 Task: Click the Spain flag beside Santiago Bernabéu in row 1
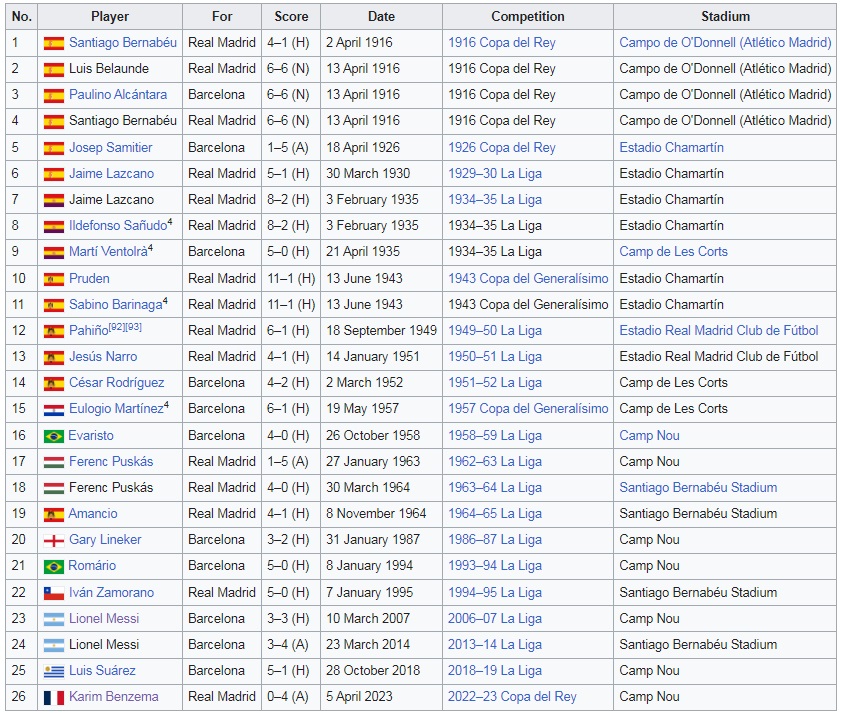54,44
